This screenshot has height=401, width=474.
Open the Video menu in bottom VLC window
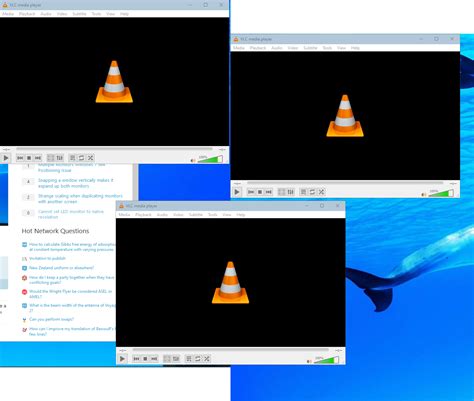click(178, 215)
